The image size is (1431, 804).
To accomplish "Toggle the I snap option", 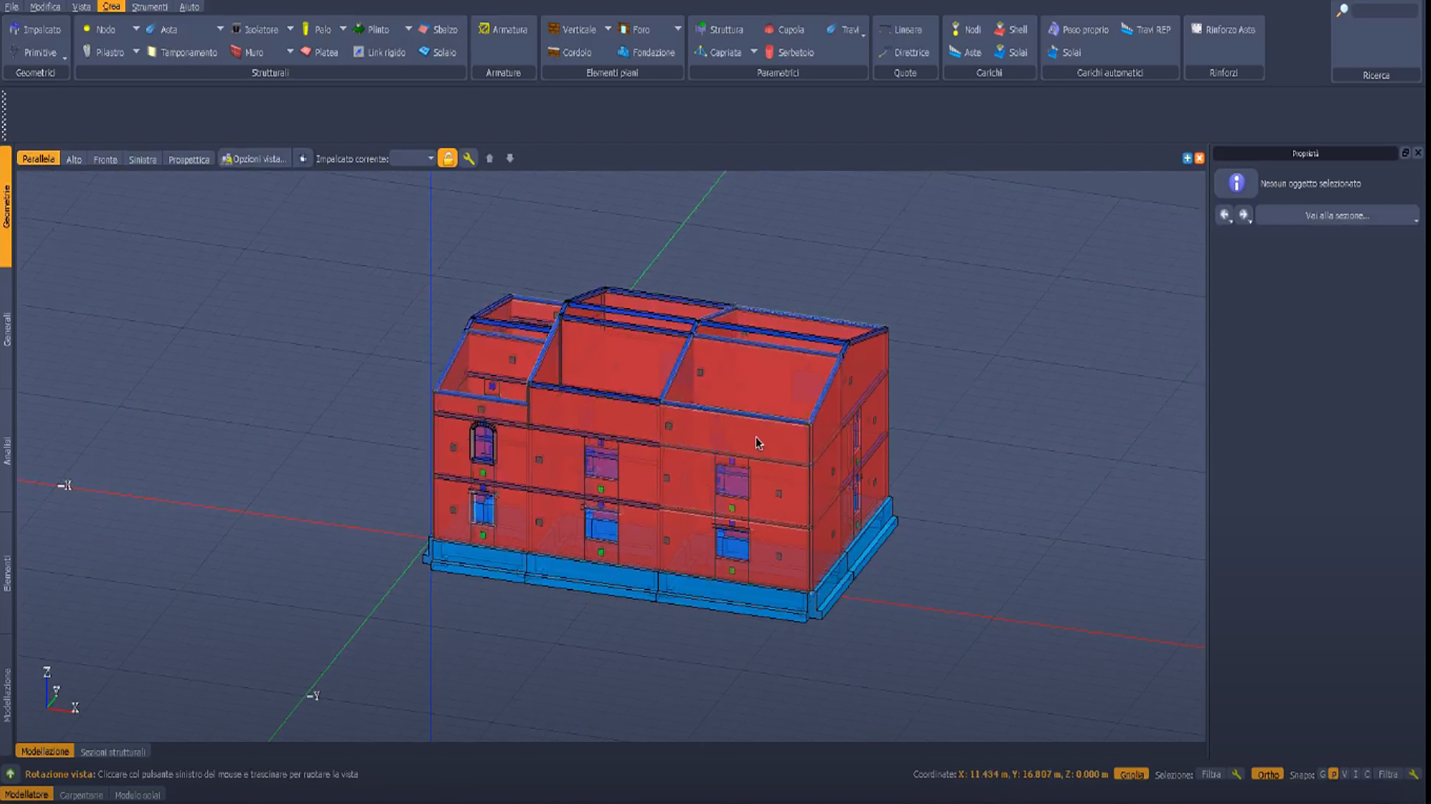I will [1355, 775].
